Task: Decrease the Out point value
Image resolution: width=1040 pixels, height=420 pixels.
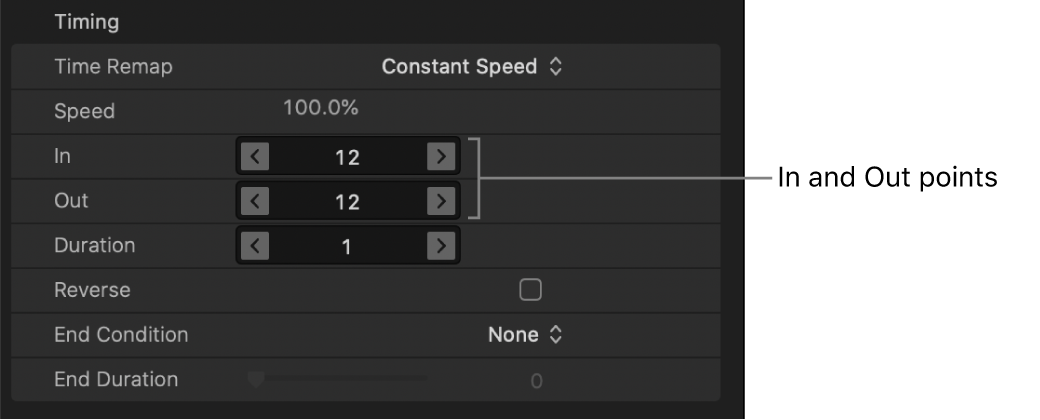Action: (257, 201)
